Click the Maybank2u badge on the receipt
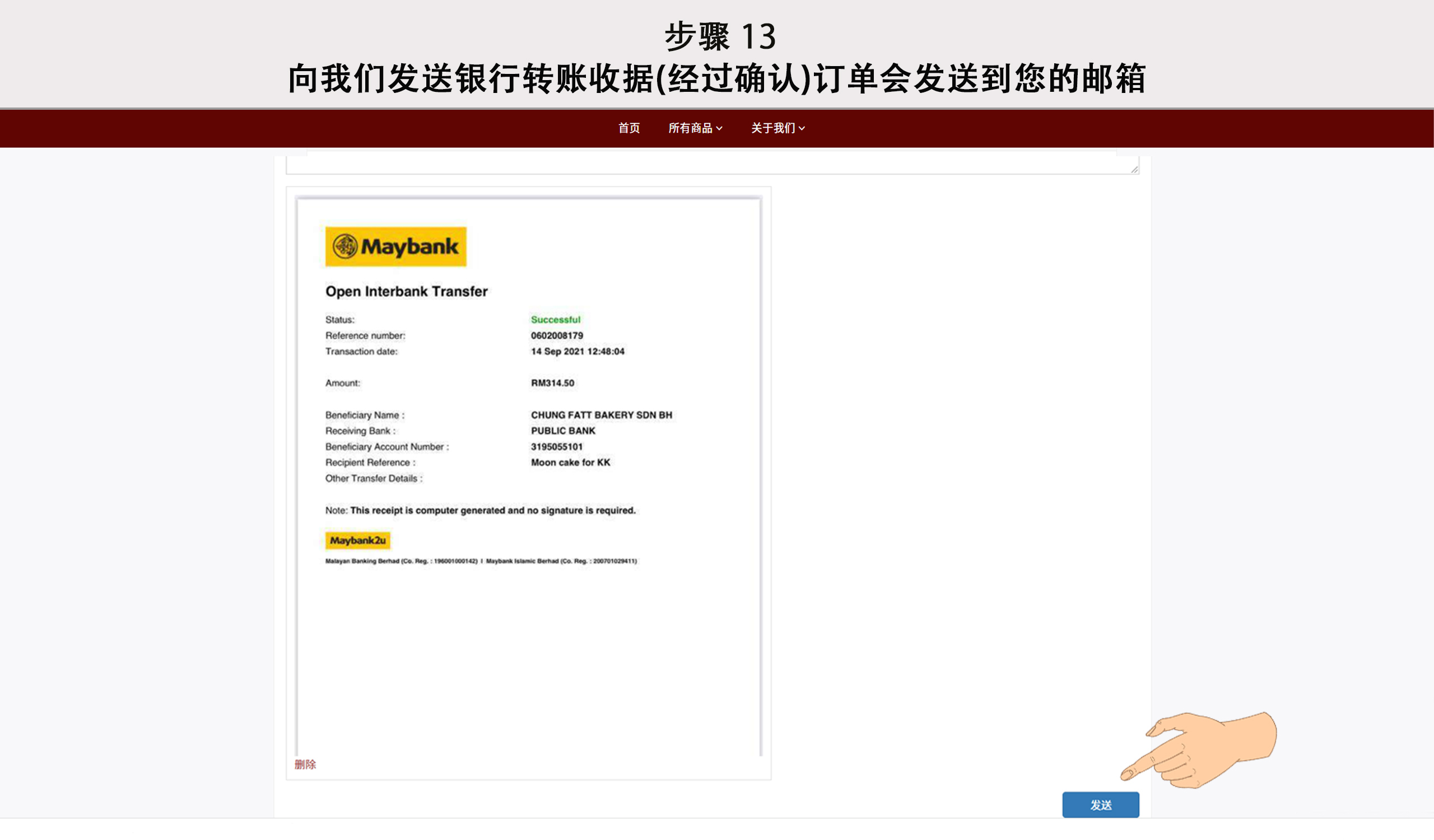 (x=358, y=540)
